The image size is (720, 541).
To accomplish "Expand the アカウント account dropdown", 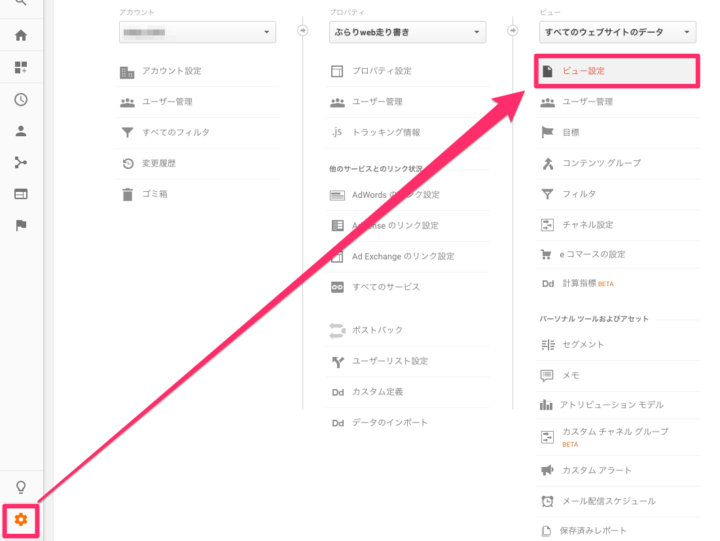I will [x=196, y=33].
